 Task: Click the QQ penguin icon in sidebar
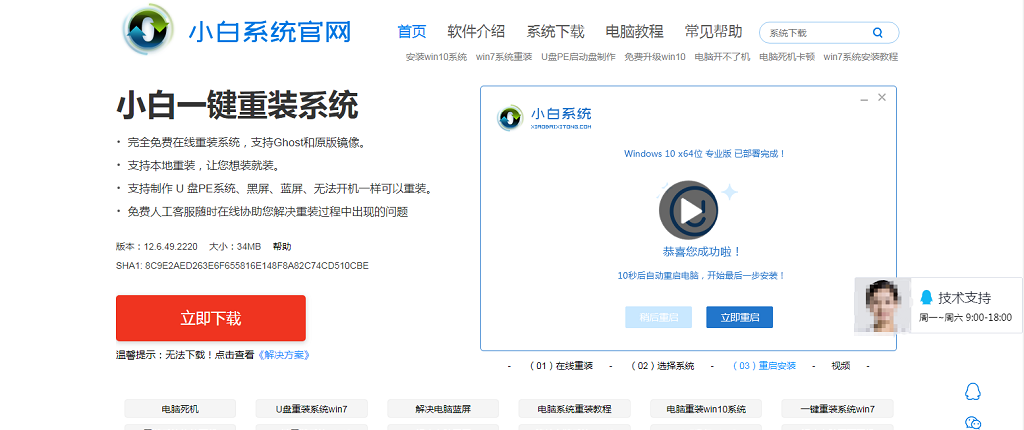click(x=973, y=391)
